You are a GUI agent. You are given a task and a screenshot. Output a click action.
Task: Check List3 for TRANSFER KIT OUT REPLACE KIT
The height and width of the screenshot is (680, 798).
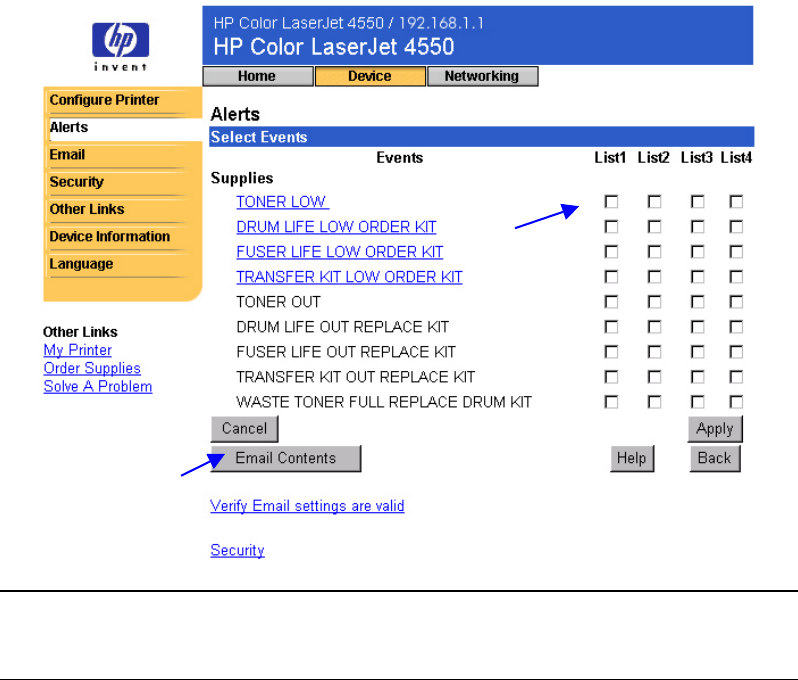698,377
